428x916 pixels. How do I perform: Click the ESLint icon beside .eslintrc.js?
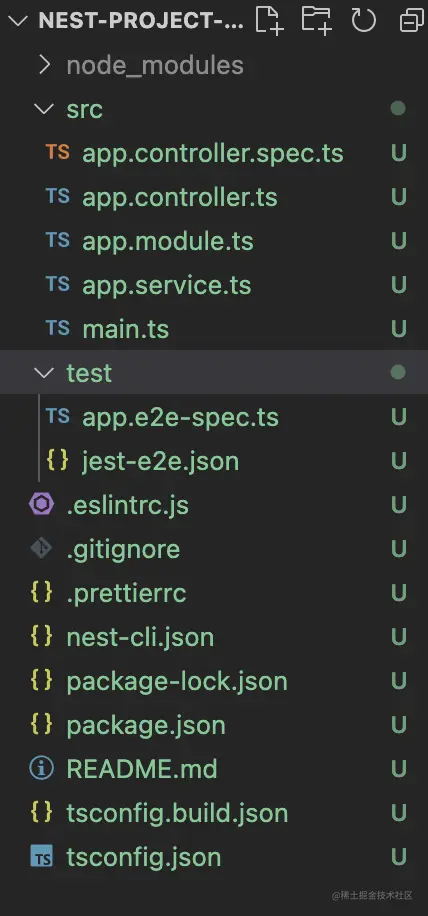[41, 505]
